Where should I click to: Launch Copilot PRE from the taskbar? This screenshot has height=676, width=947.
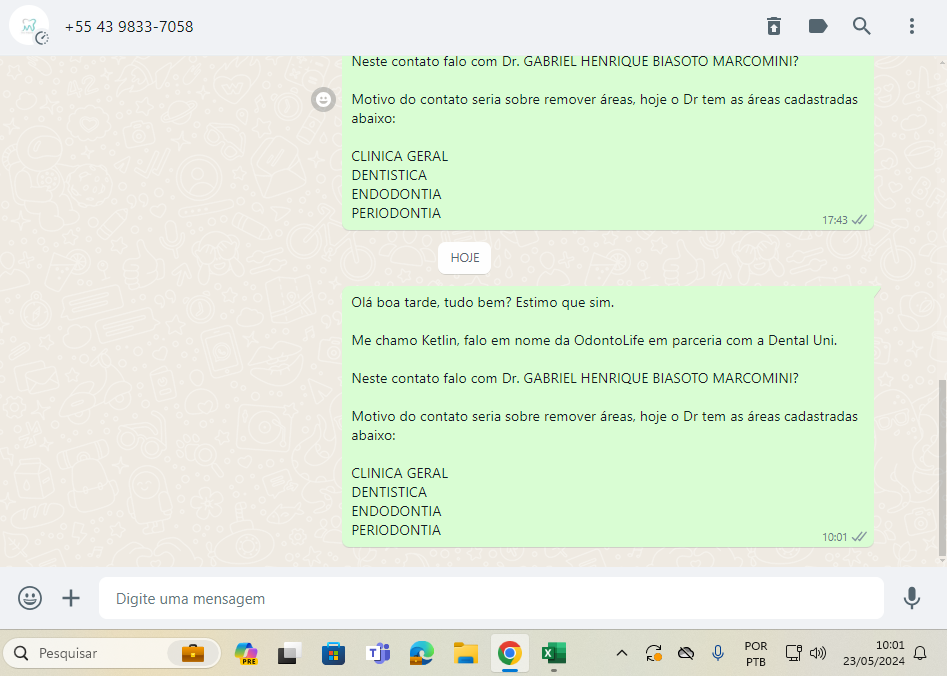coord(246,653)
